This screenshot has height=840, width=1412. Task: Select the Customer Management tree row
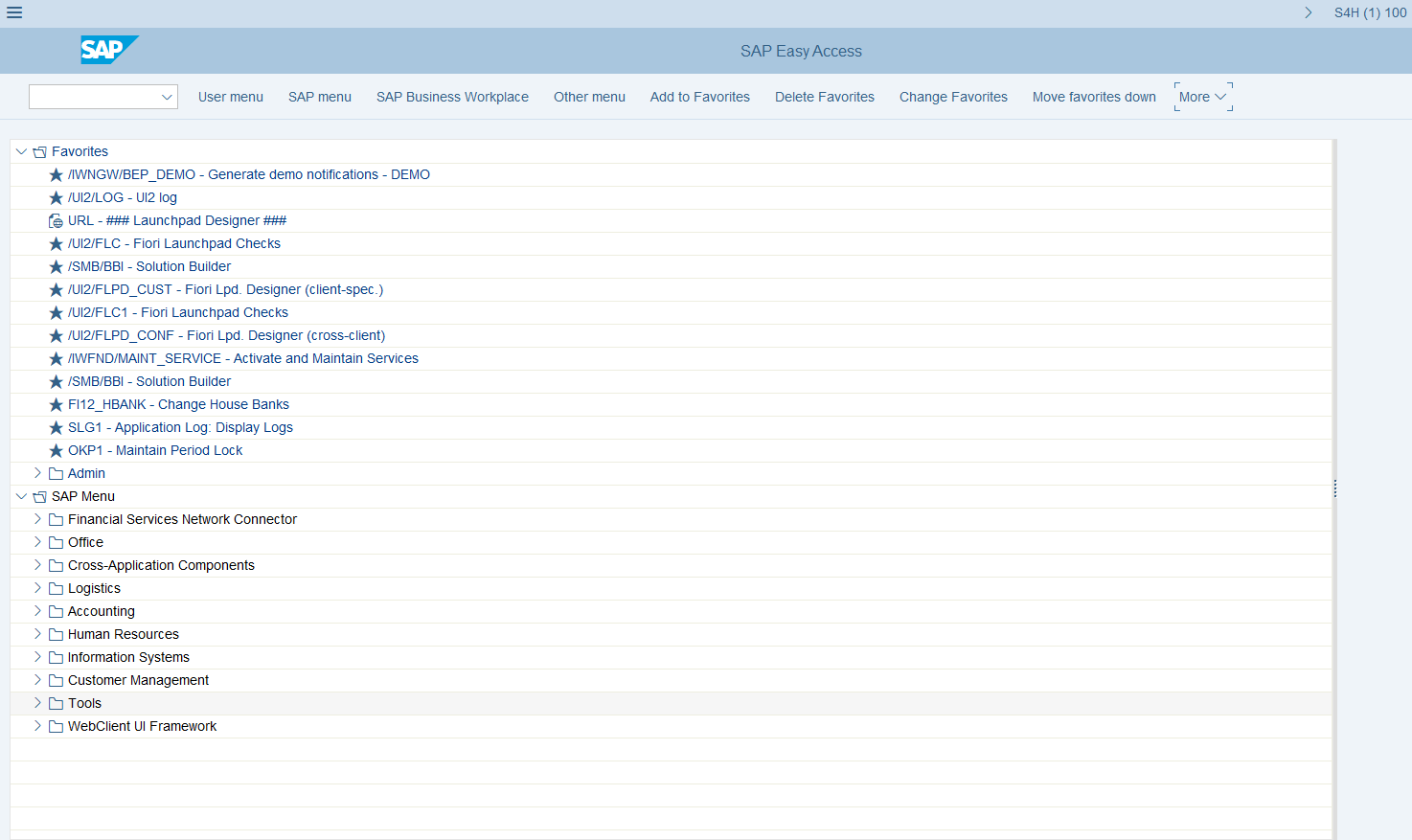click(x=671, y=681)
